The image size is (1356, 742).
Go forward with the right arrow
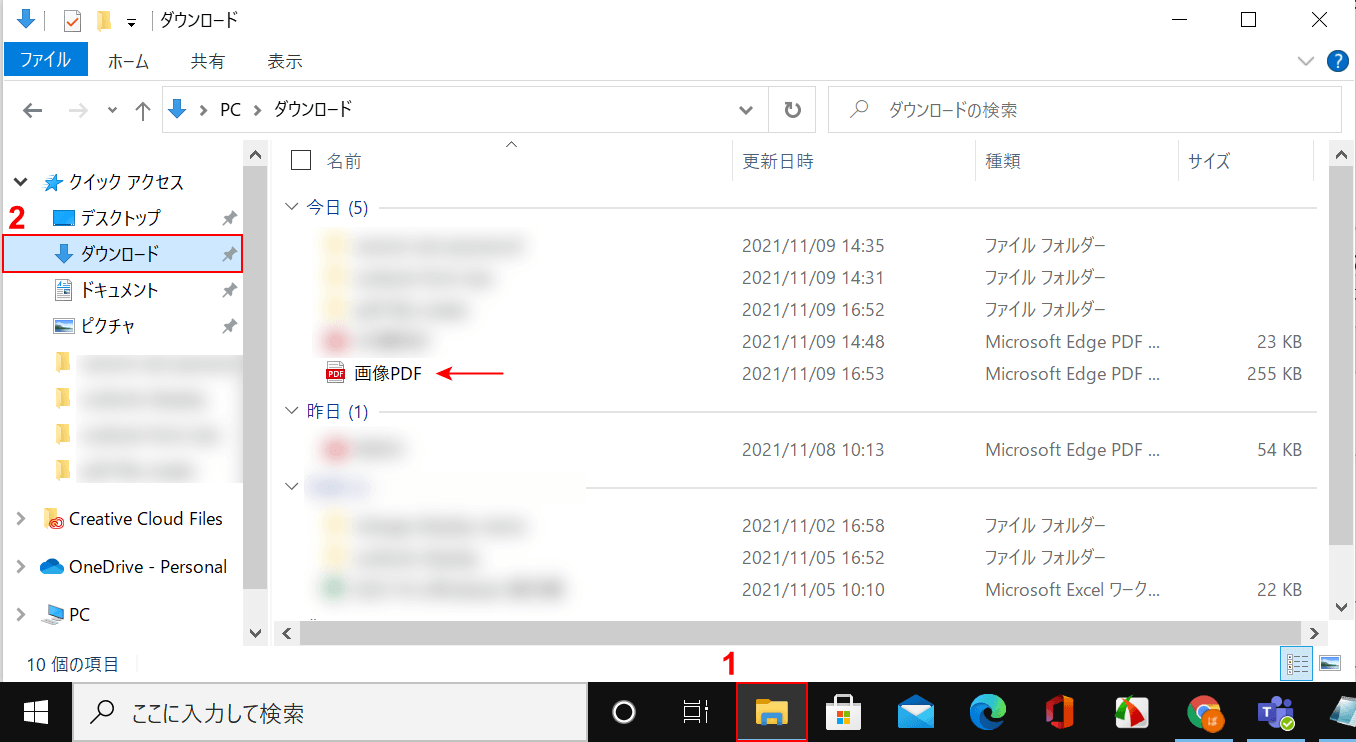(x=78, y=110)
